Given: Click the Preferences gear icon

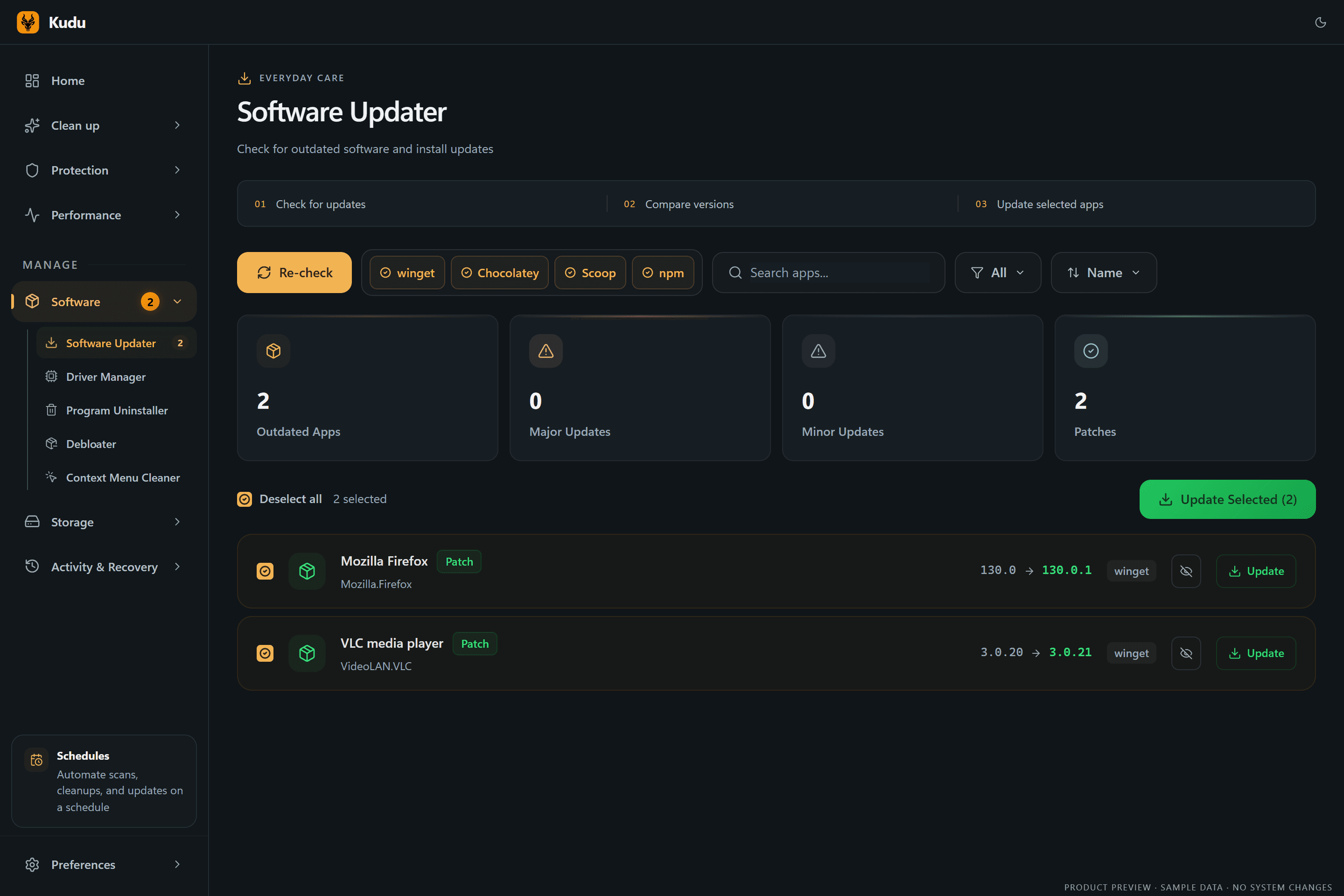Looking at the screenshot, I should [x=32, y=864].
